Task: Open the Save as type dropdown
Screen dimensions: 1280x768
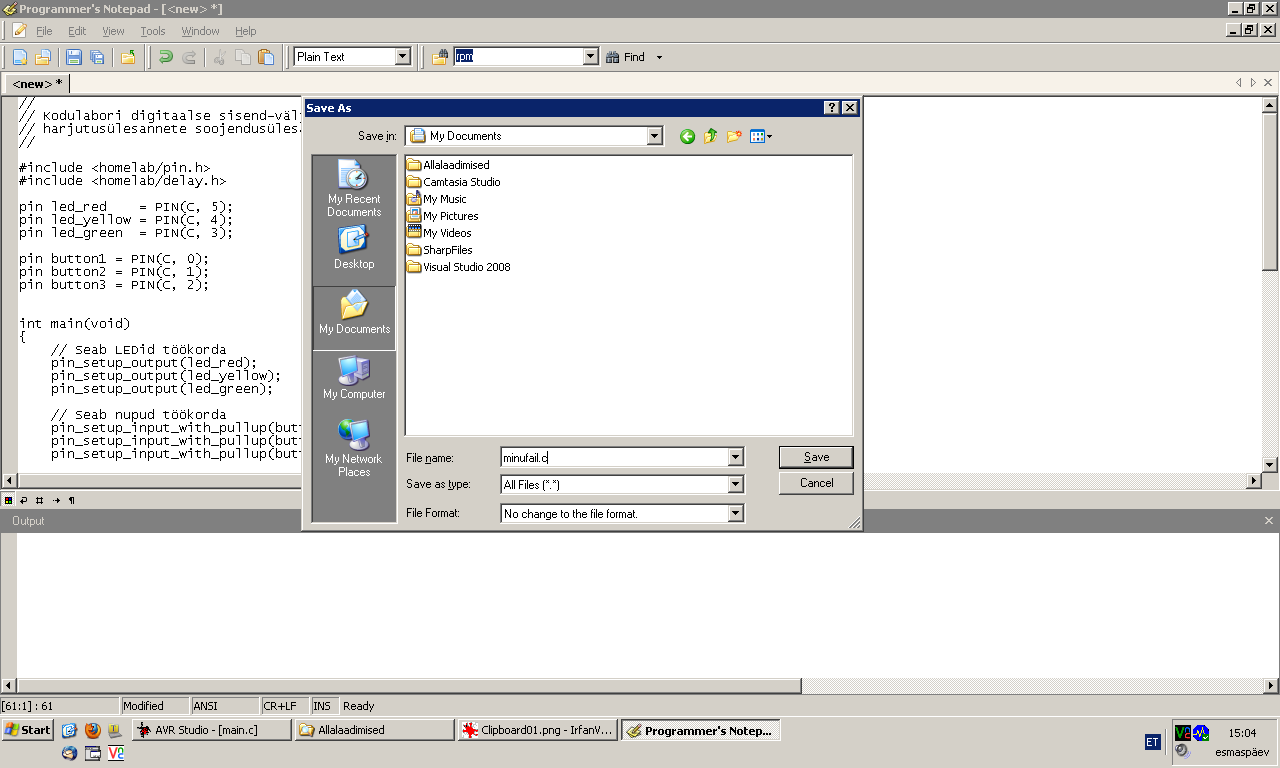Action: coord(736,484)
